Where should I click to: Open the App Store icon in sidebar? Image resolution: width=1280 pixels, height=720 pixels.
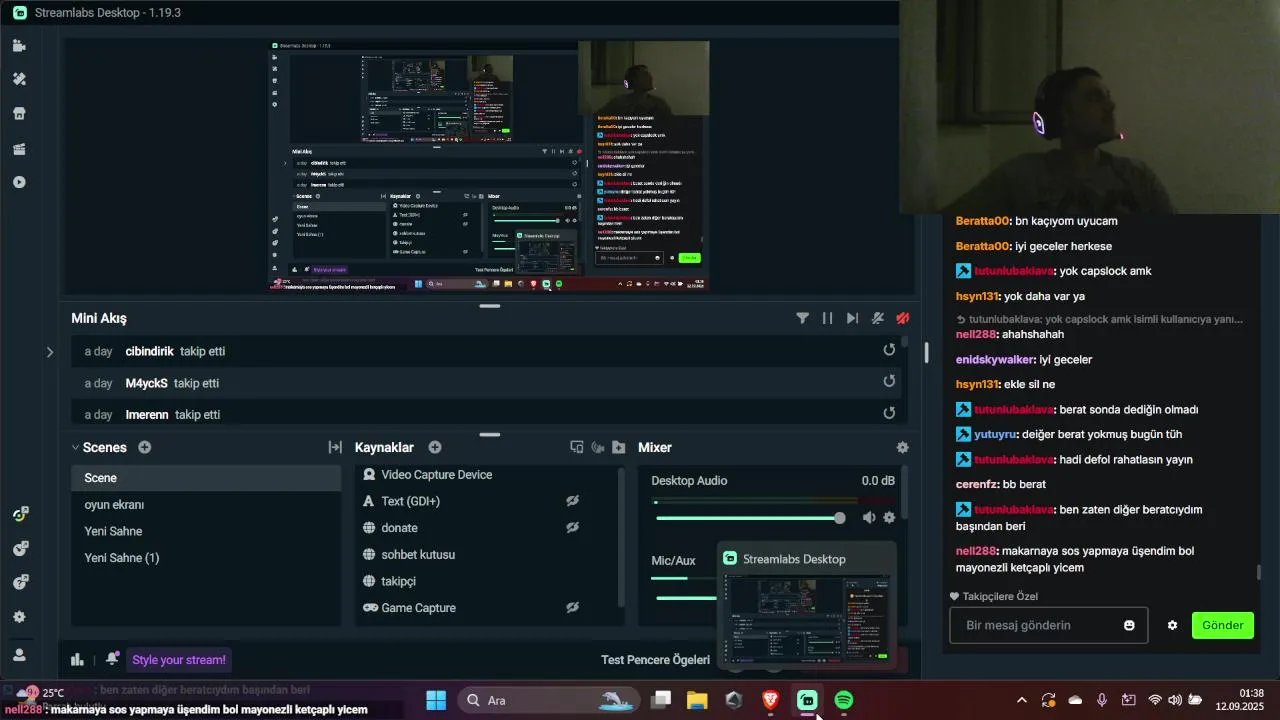[x=19, y=113]
